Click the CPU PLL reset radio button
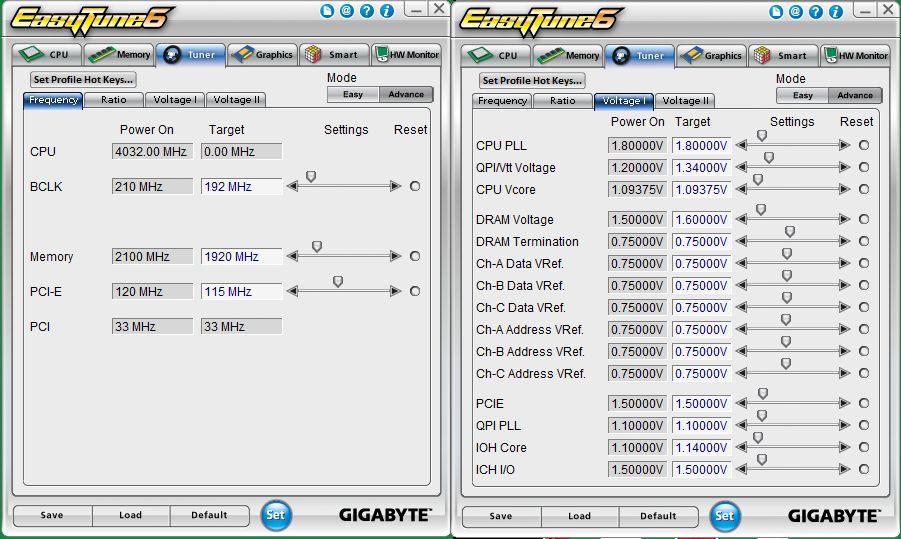Image resolution: width=901 pixels, height=539 pixels. click(864, 145)
